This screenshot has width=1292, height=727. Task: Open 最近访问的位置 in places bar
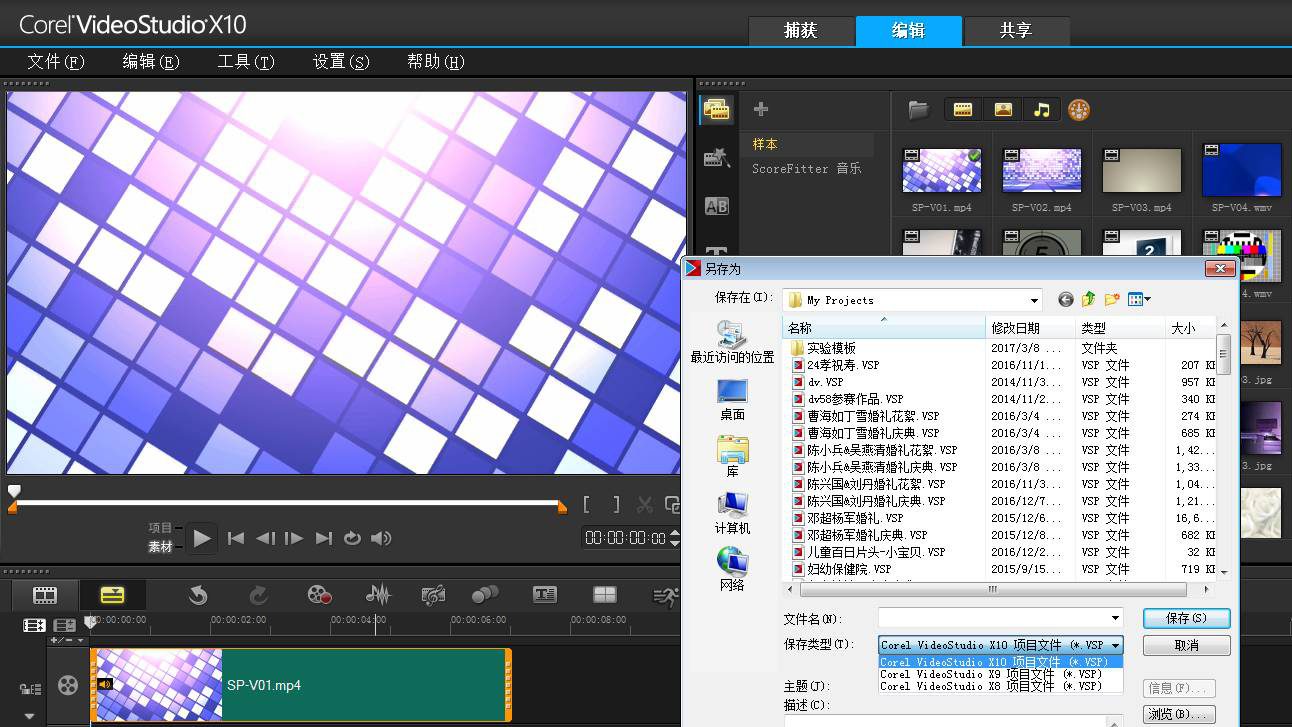pos(733,343)
